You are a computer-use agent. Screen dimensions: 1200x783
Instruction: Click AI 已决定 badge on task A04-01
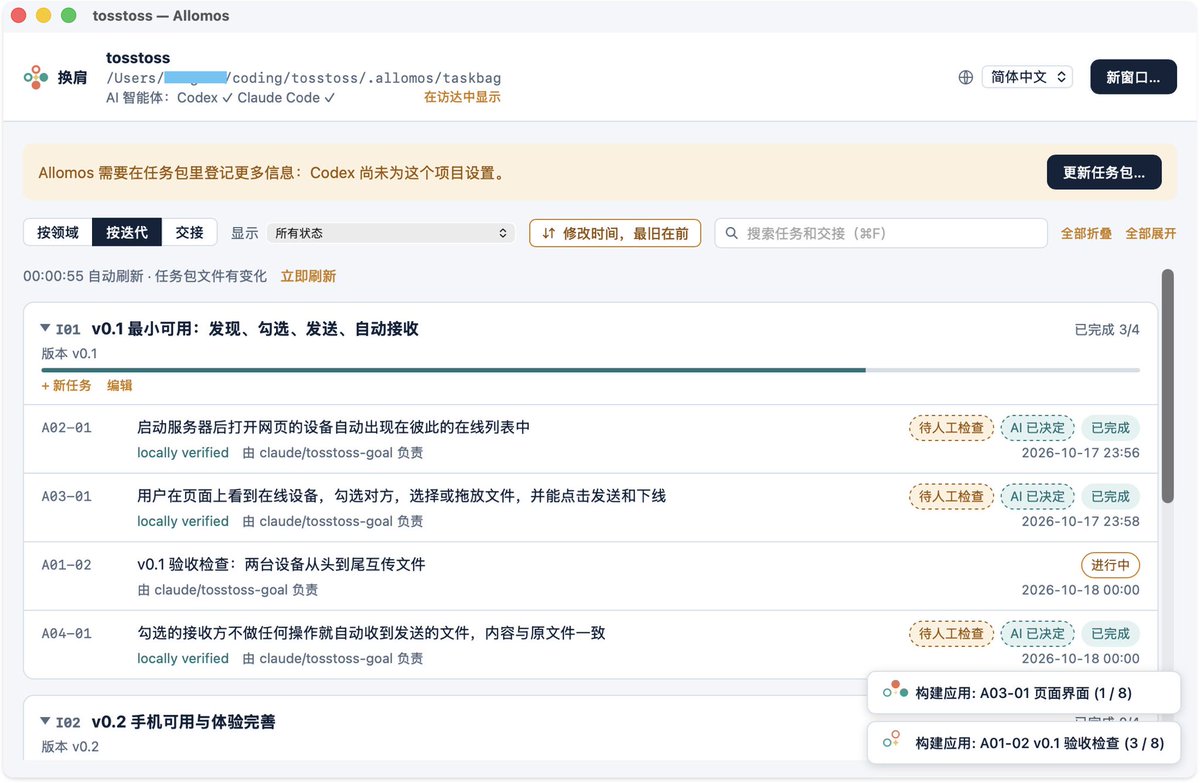click(x=1037, y=633)
